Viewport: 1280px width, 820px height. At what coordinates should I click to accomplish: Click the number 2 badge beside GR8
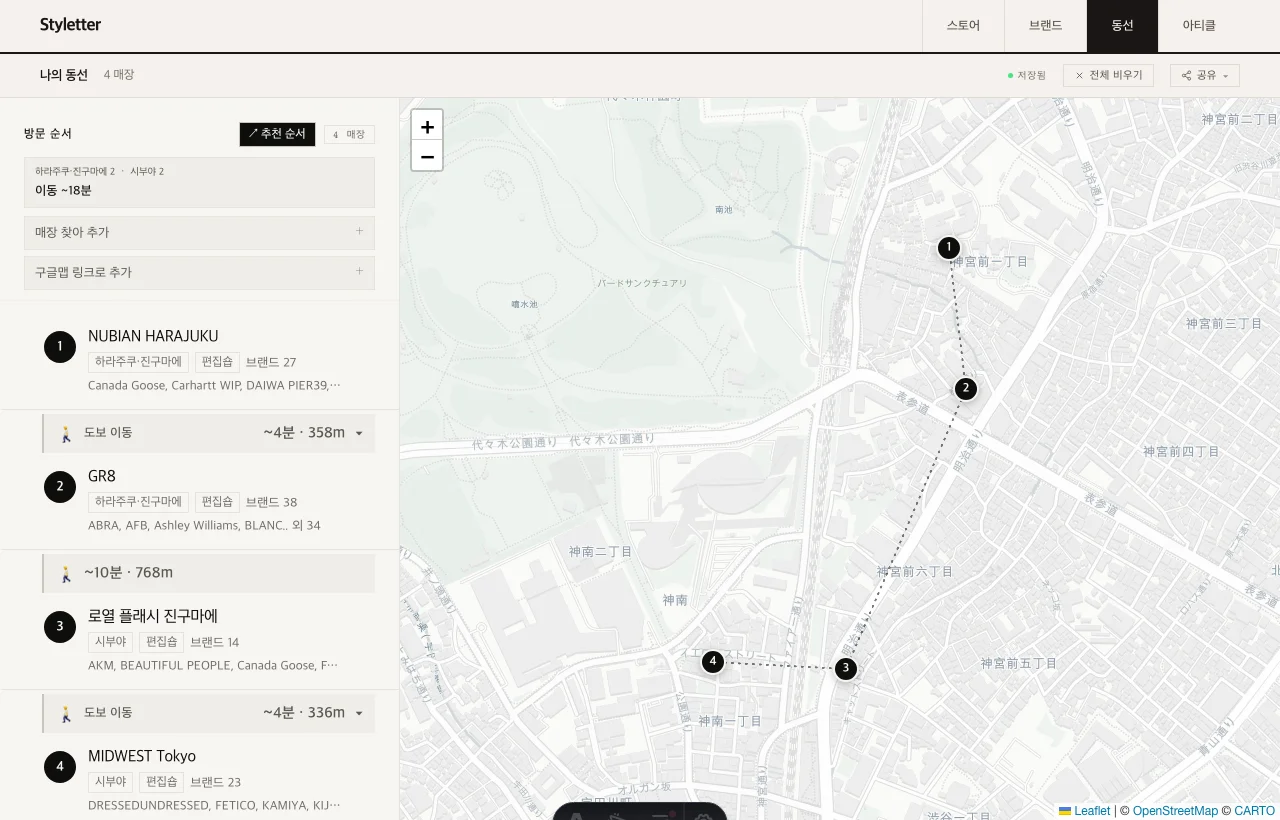(60, 487)
